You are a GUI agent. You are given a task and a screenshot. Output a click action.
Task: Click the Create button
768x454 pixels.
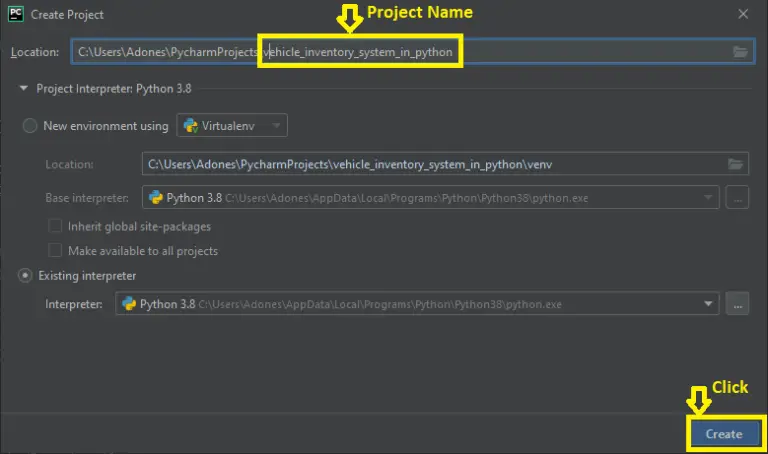[x=724, y=433]
